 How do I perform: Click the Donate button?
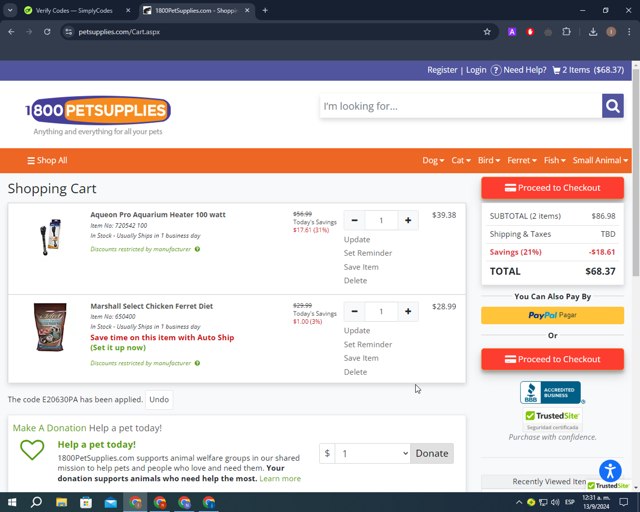[432, 454]
